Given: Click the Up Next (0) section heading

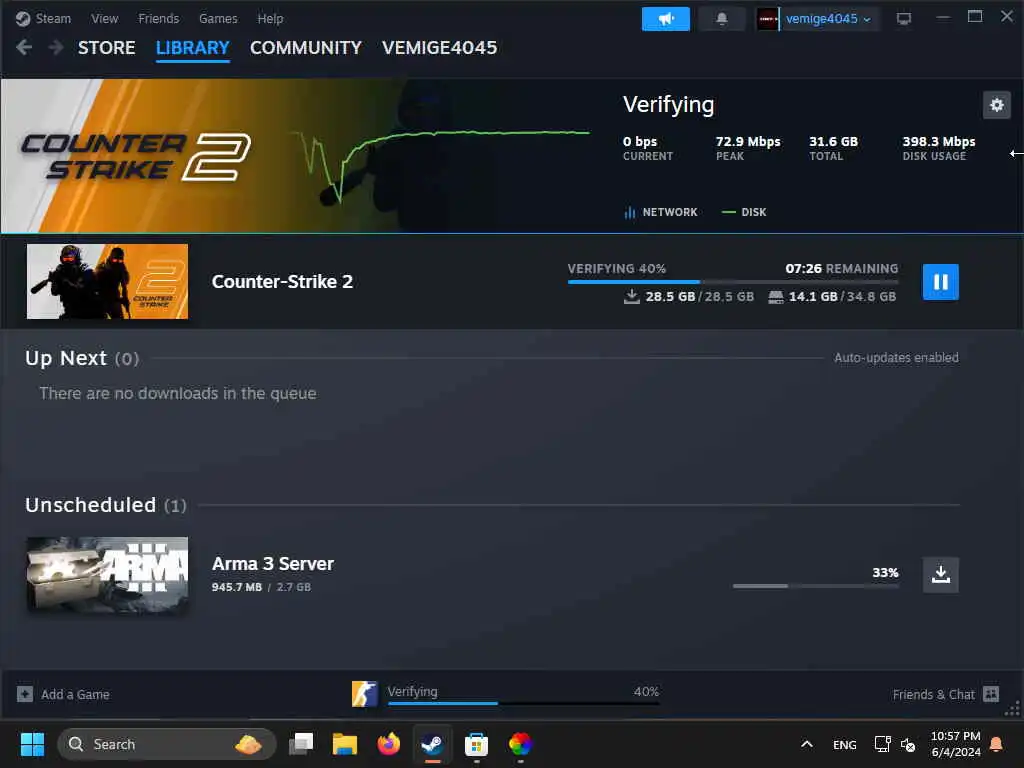Looking at the screenshot, I should point(82,359).
